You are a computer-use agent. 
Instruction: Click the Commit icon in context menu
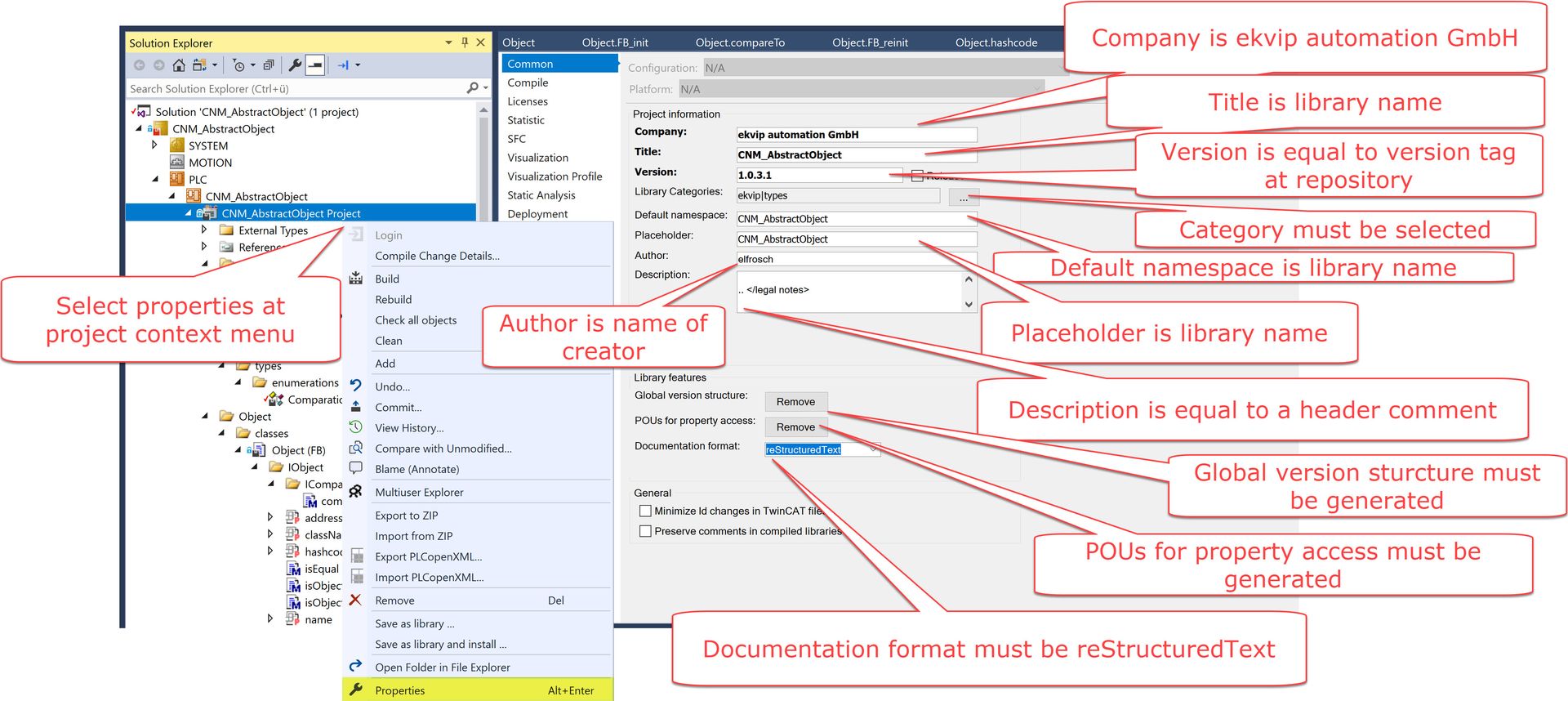356,407
